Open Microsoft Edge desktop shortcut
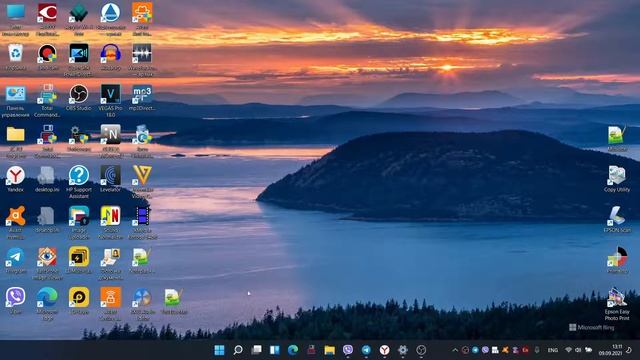The height and width of the screenshot is (360, 640). pos(47,297)
